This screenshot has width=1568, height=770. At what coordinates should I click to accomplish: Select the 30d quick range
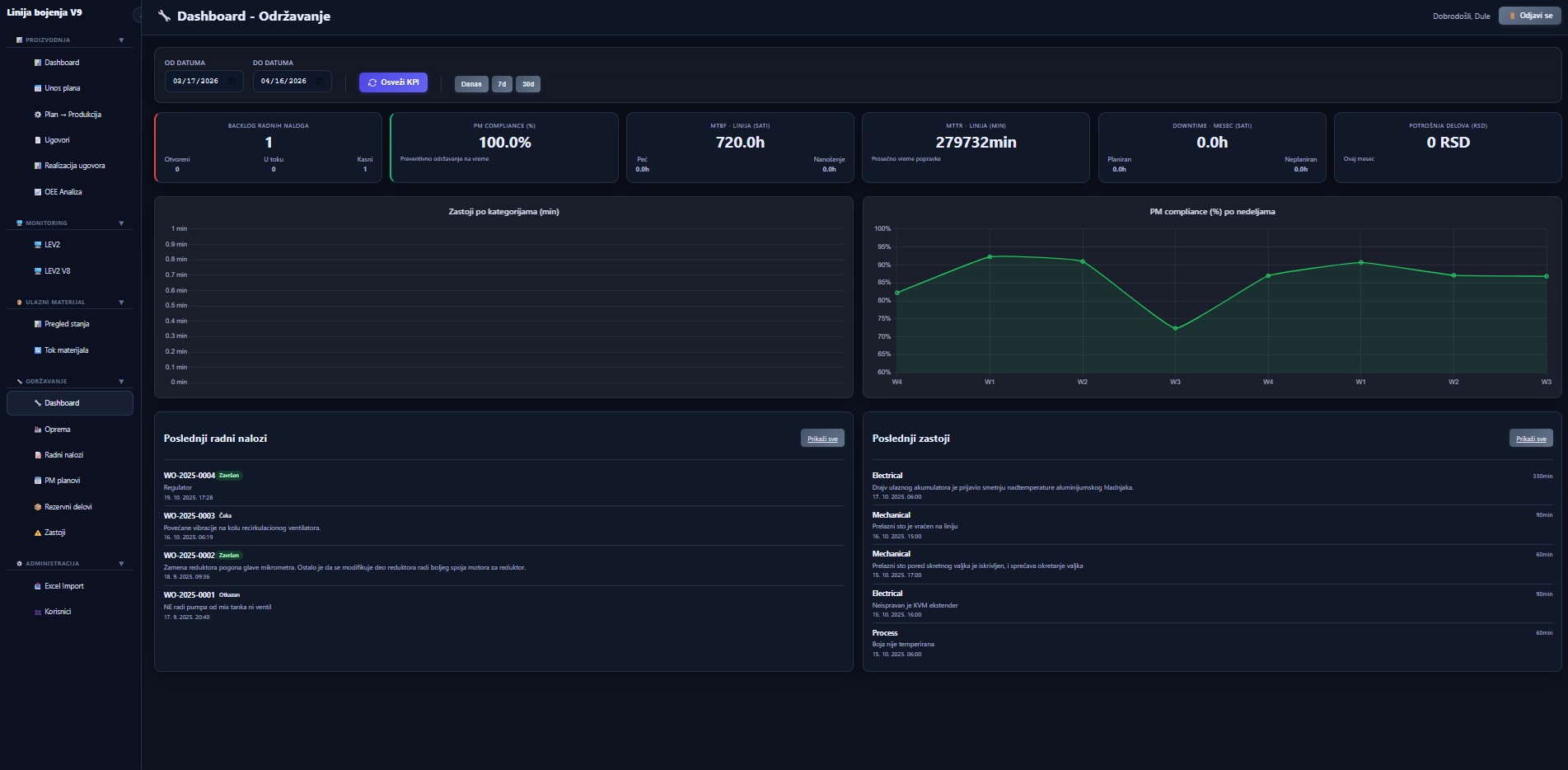coord(528,84)
